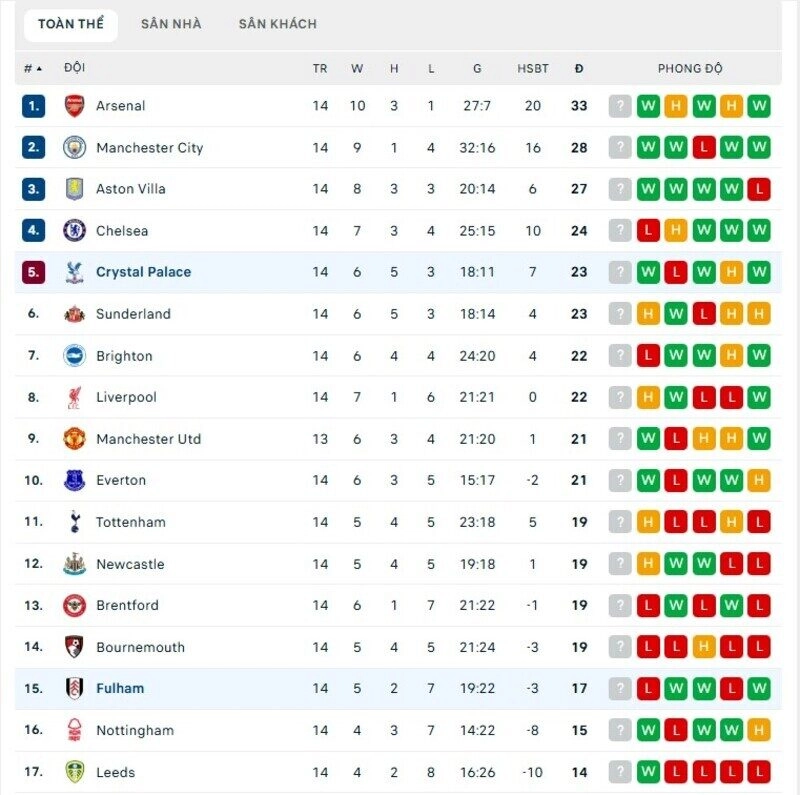The height and width of the screenshot is (795, 800).
Task: Switch to the SÂN KHÁCH tab
Action: (277, 23)
